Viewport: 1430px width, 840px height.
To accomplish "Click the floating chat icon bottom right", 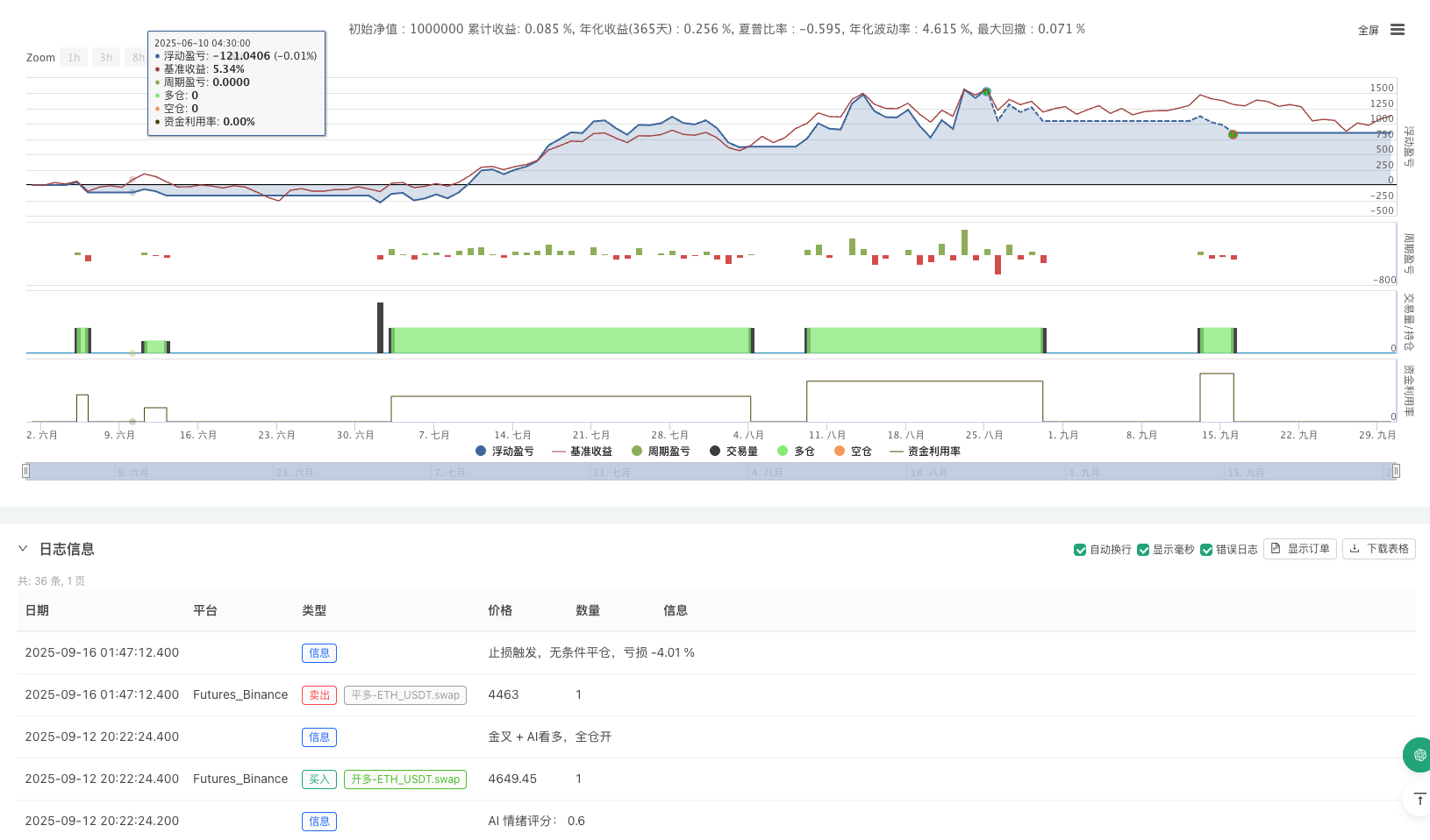I will 1418,755.
